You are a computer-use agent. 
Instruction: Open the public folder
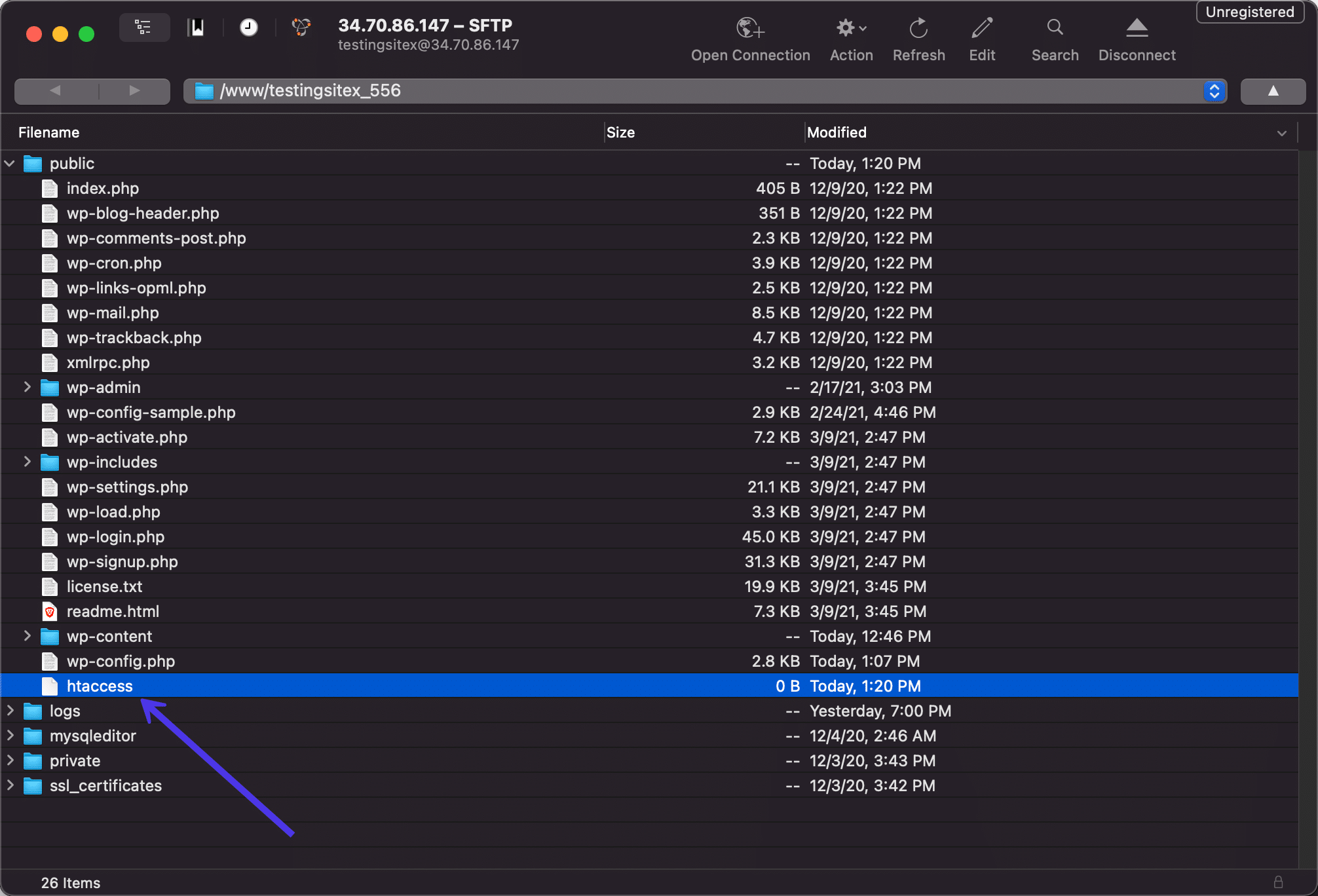pyautogui.click(x=70, y=163)
